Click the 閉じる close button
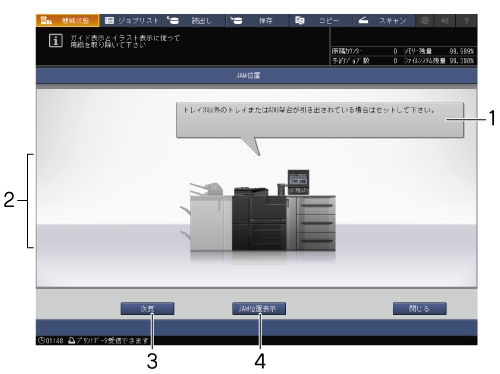The width and height of the screenshot is (500, 374). click(420, 309)
